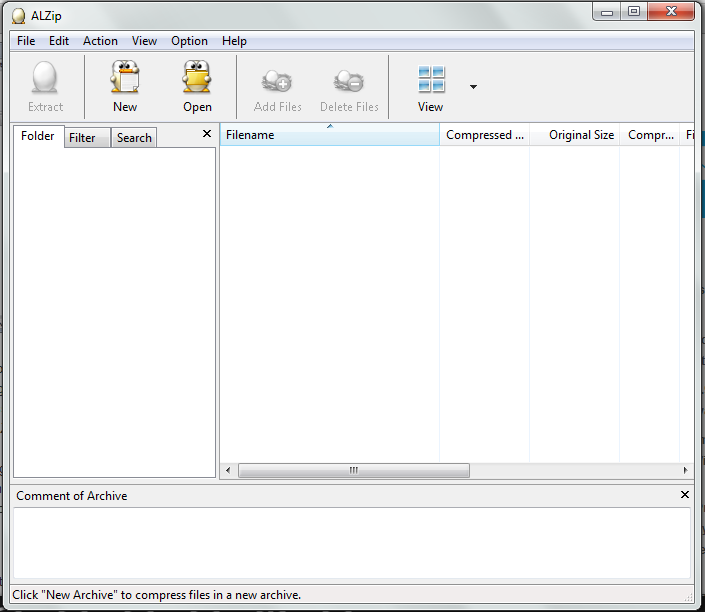Switch to the Folder tab
Screen dimensions: 705x612
(x=38, y=136)
